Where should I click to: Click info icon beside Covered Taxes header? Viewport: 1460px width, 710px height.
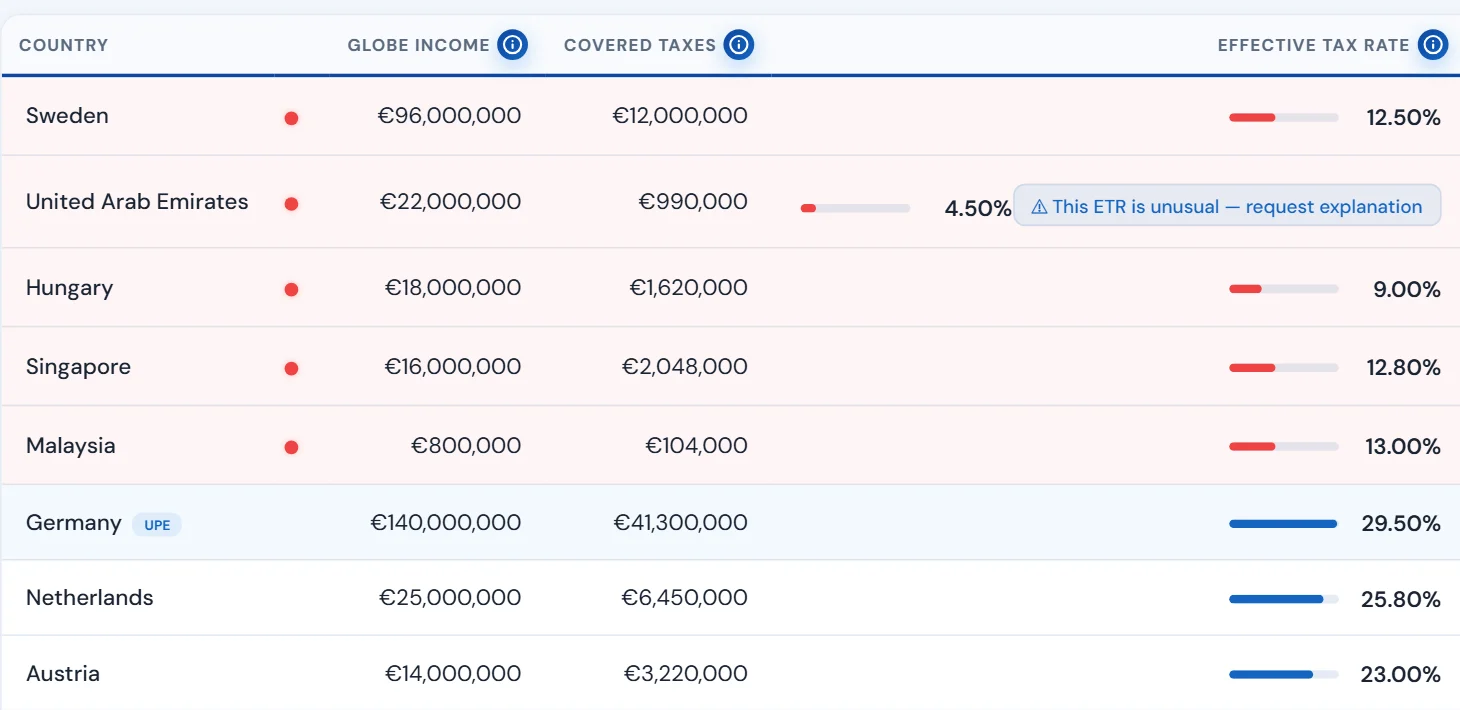[739, 44]
